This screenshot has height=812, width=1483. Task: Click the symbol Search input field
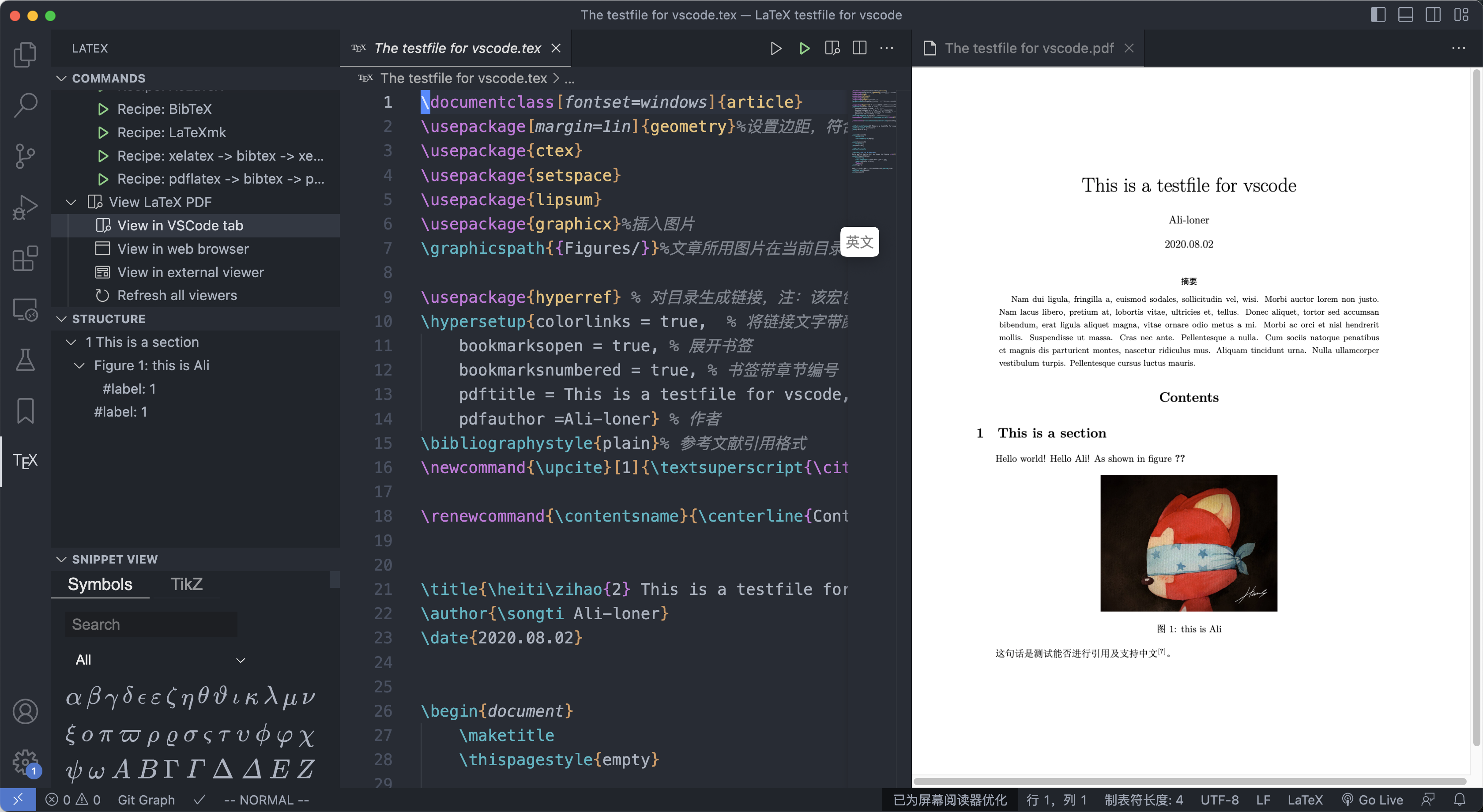[151, 624]
